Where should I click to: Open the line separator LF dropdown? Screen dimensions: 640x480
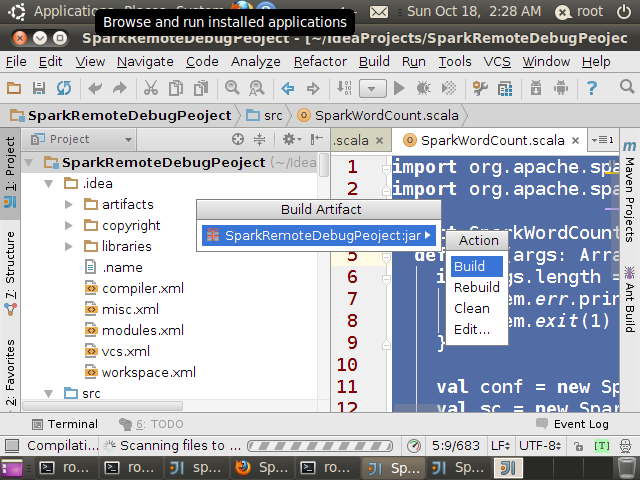point(500,446)
